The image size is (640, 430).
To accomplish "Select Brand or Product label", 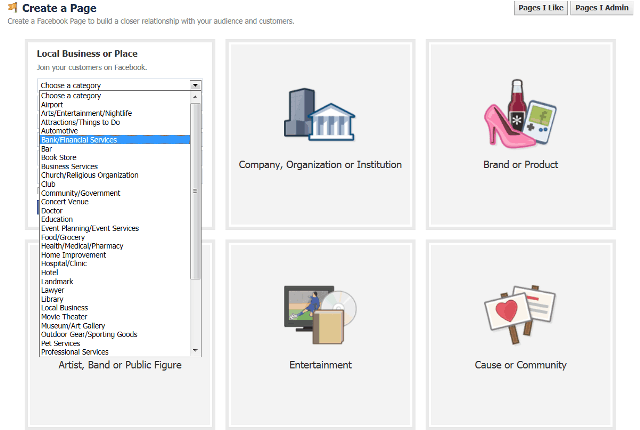I will pyautogui.click(x=520, y=165).
